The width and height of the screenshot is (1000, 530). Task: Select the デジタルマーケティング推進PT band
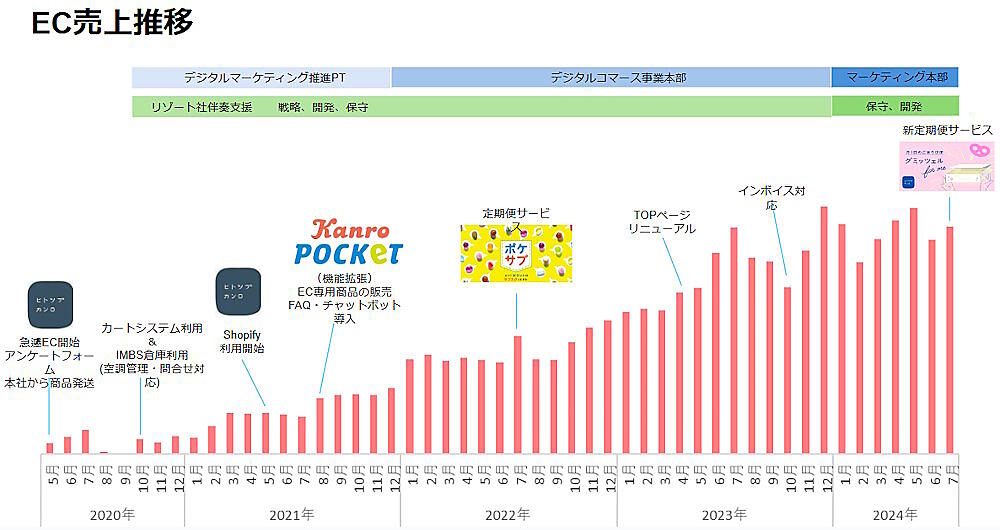click(x=261, y=78)
